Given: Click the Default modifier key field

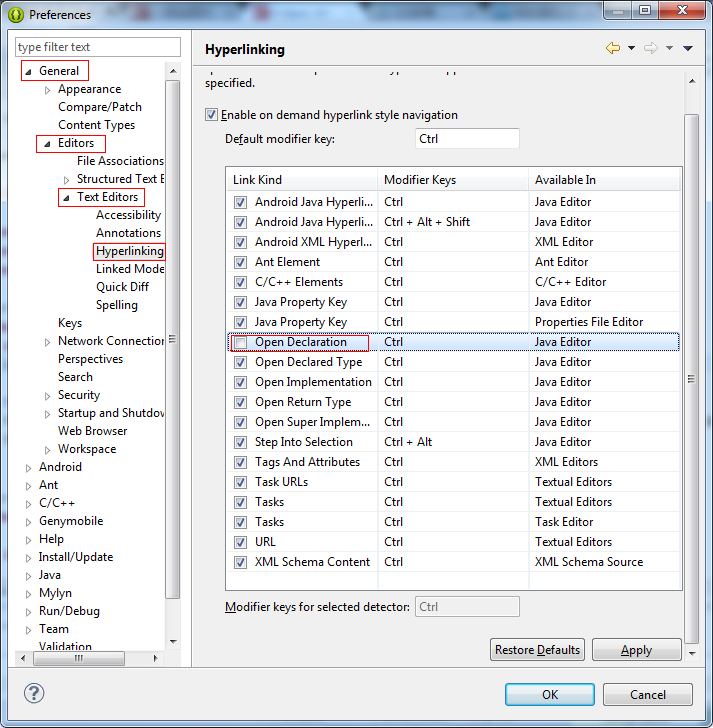Looking at the screenshot, I should (x=467, y=139).
